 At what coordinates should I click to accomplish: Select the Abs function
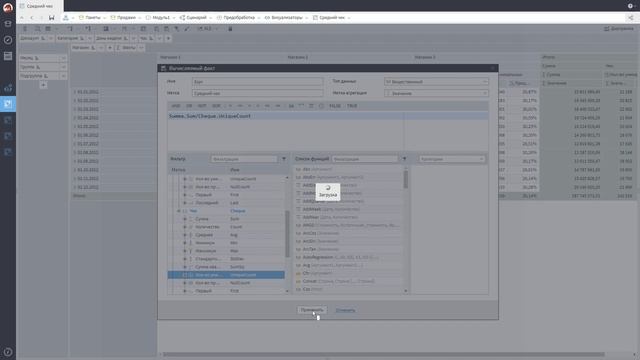(349, 169)
